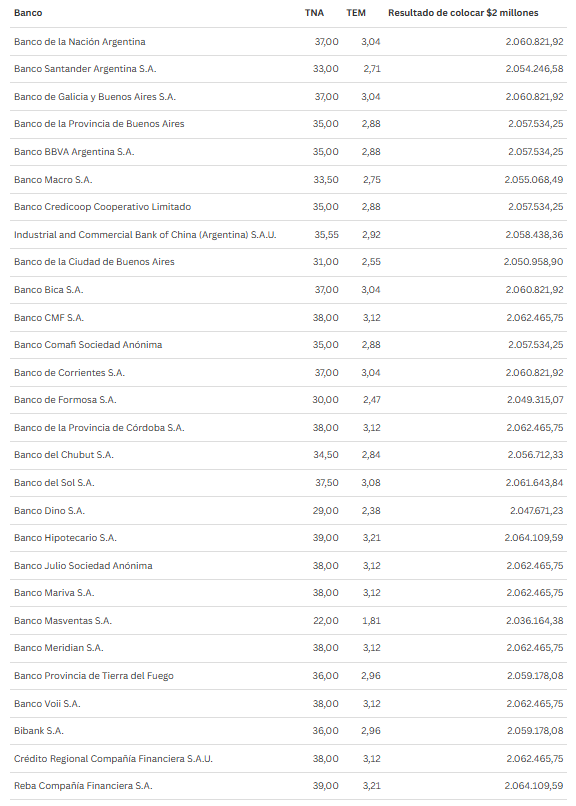Click Banco de Galicia y Buenos Aires S.A.
This screenshot has height=806, width=576.
coord(95,97)
